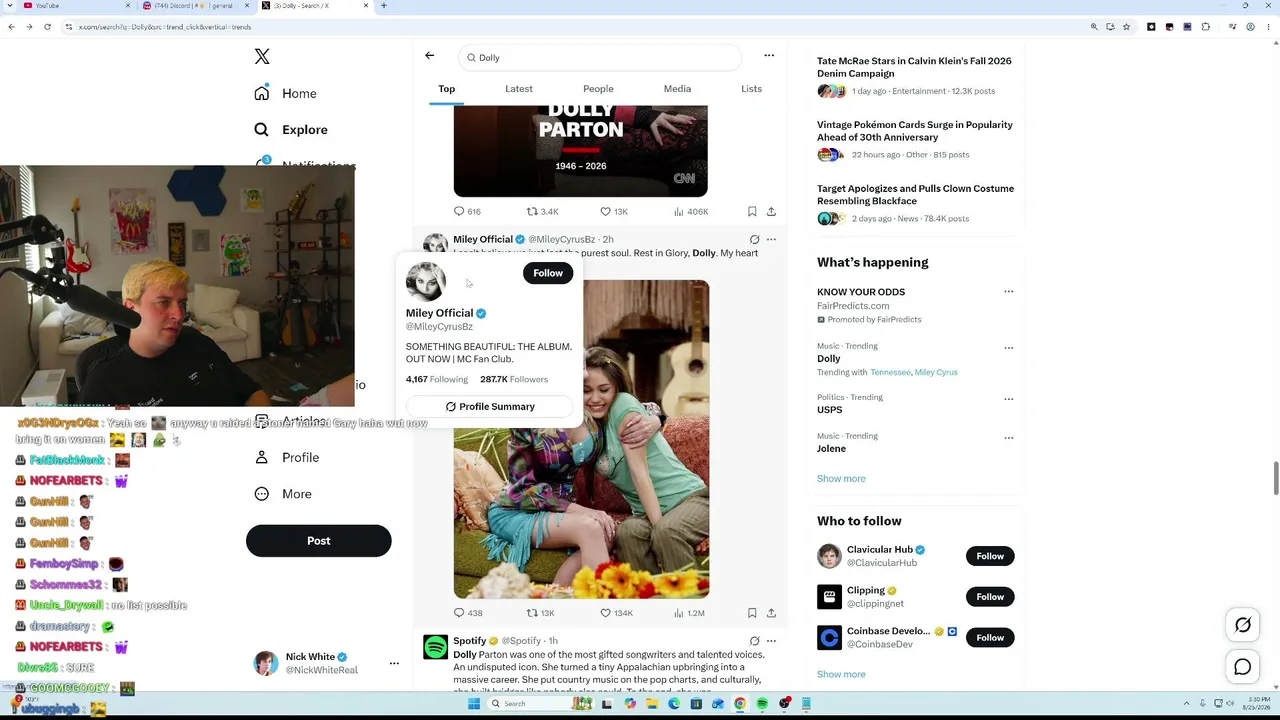This screenshot has width=1280, height=720.
Task: Follow Coinbase Developer account
Action: pyautogui.click(x=990, y=638)
